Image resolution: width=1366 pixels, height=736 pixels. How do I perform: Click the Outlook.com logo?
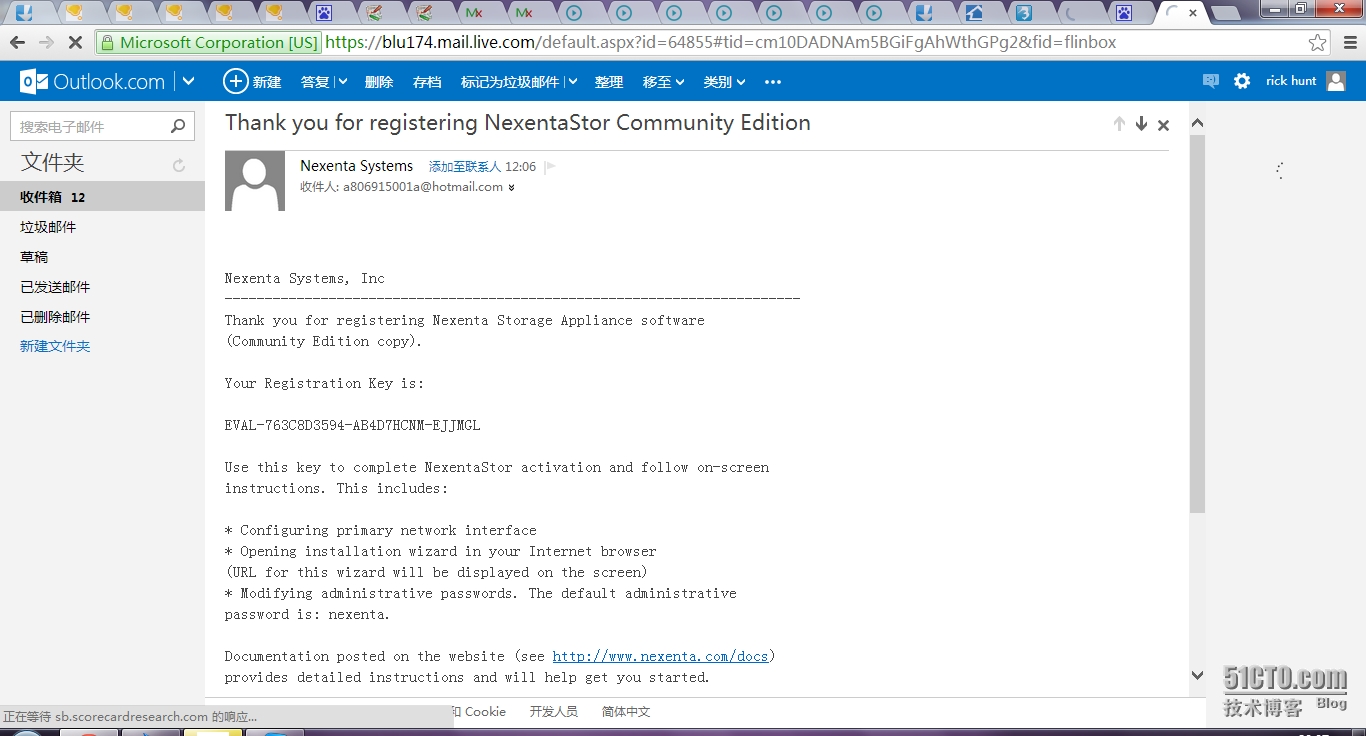click(x=92, y=82)
